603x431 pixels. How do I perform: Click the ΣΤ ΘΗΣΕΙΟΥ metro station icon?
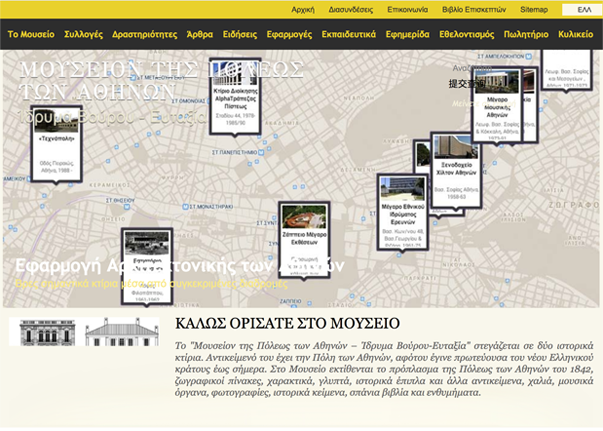pos(127,206)
